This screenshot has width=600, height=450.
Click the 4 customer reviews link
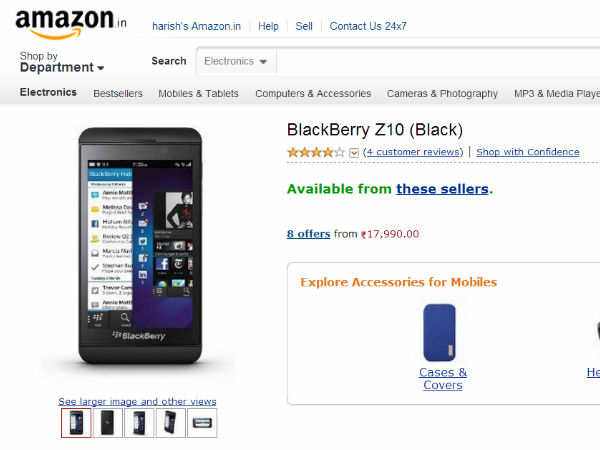(x=413, y=152)
